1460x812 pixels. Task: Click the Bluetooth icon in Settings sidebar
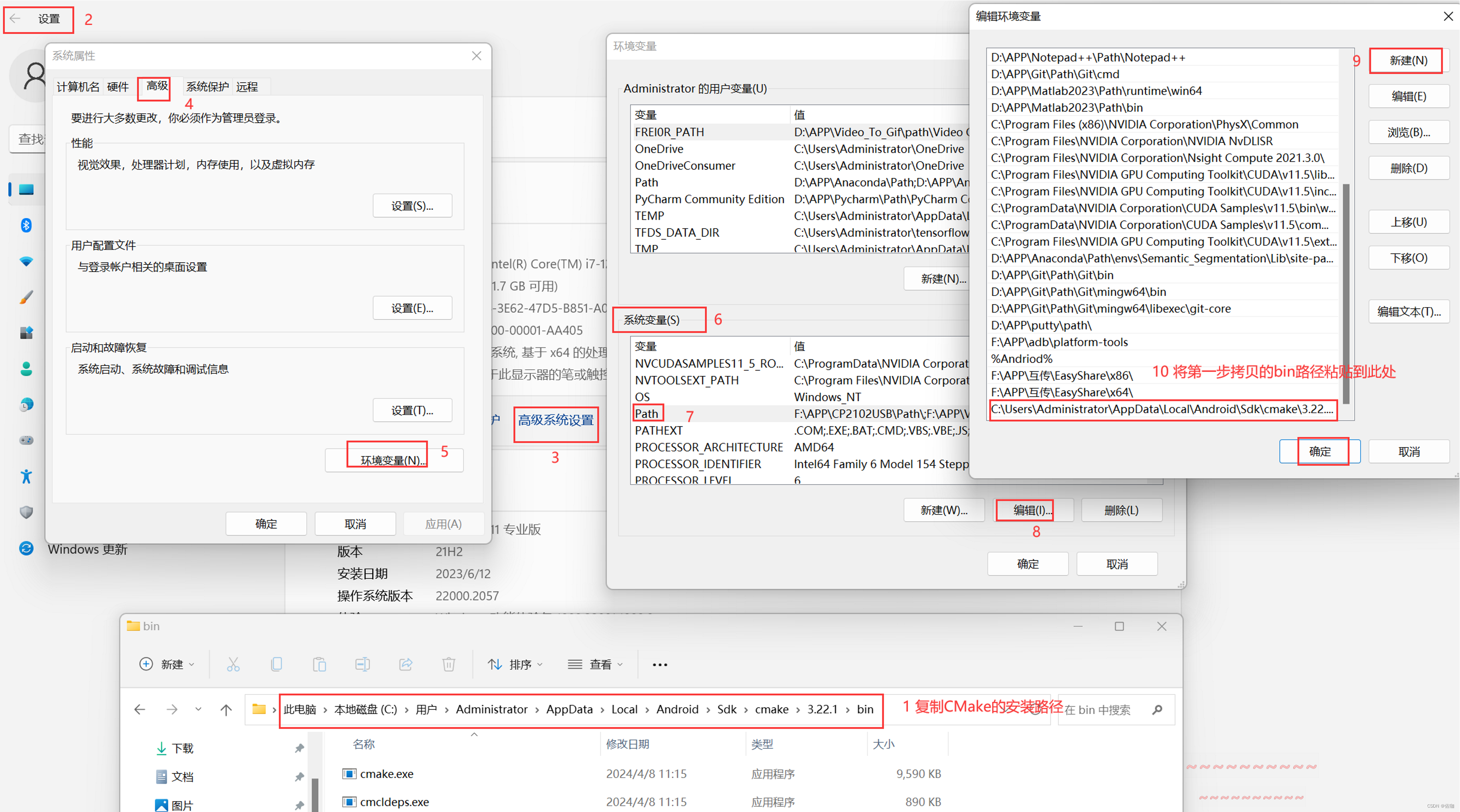pos(26,225)
